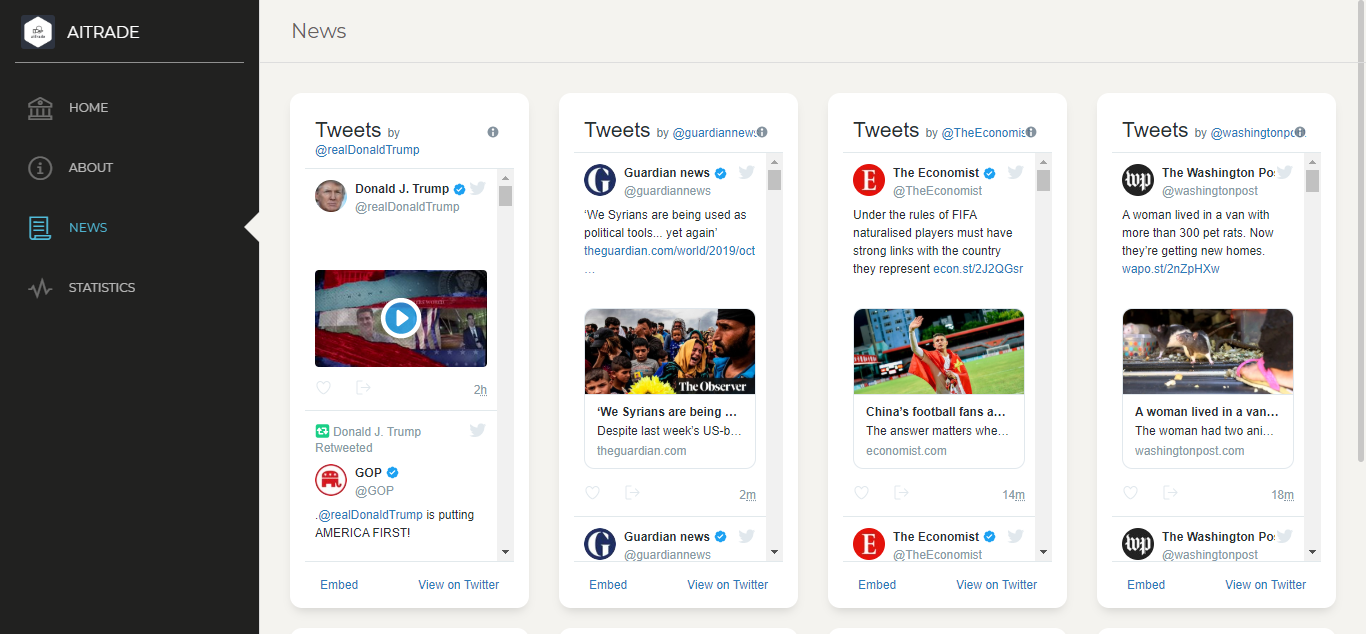1366x634 pixels.
Task: Open econ.st/2J2QGsr link
Action: pos(978,269)
